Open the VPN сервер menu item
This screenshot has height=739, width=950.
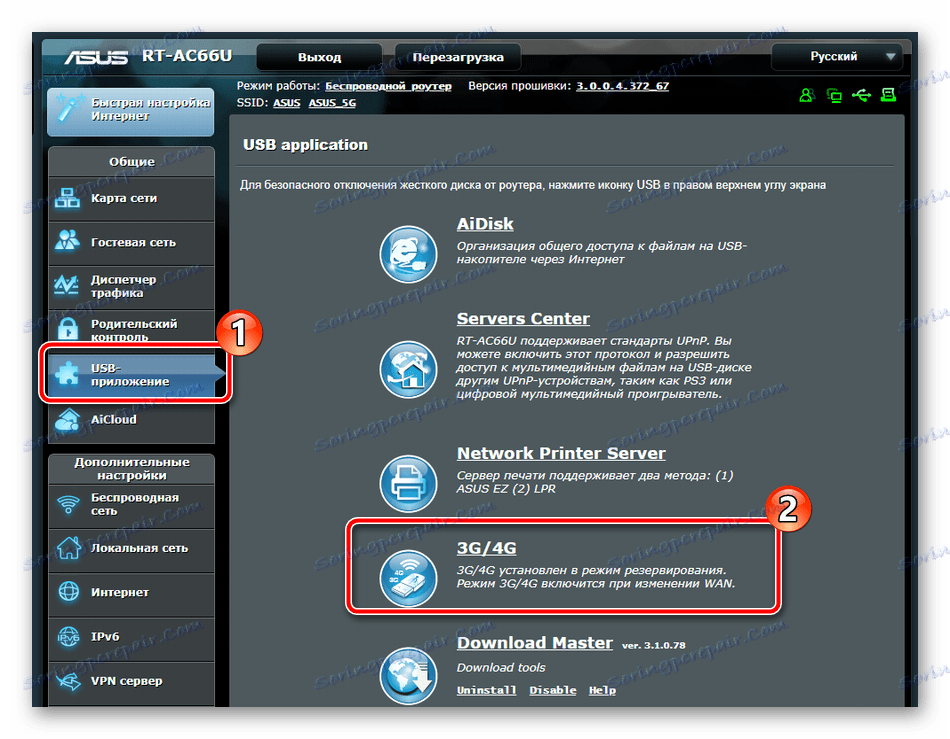[x=131, y=683]
